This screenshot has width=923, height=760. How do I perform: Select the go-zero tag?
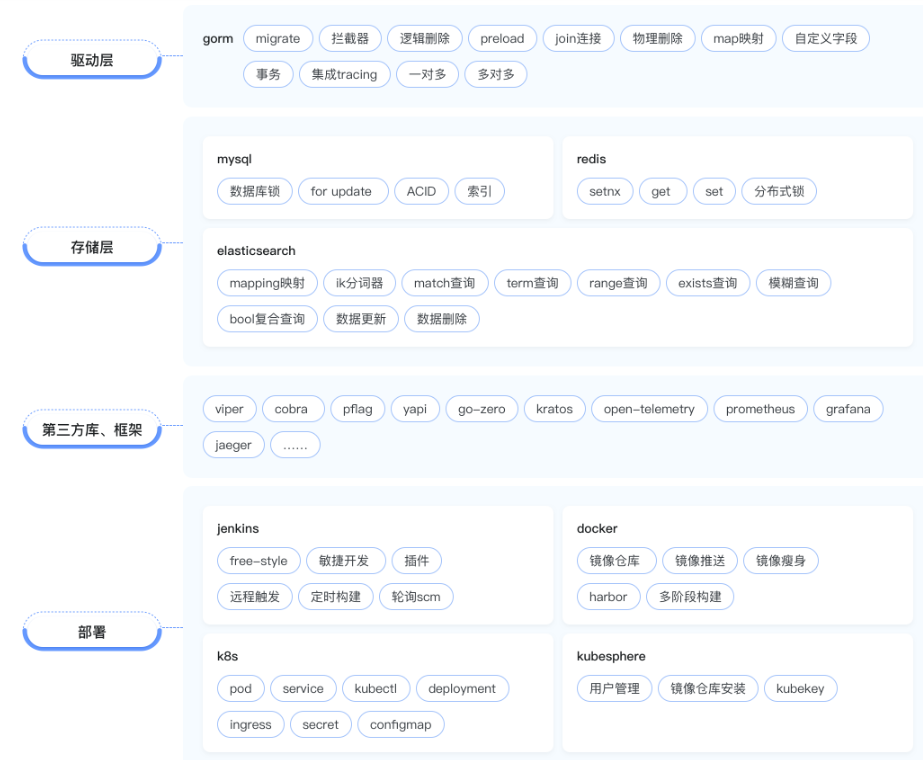click(483, 408)
